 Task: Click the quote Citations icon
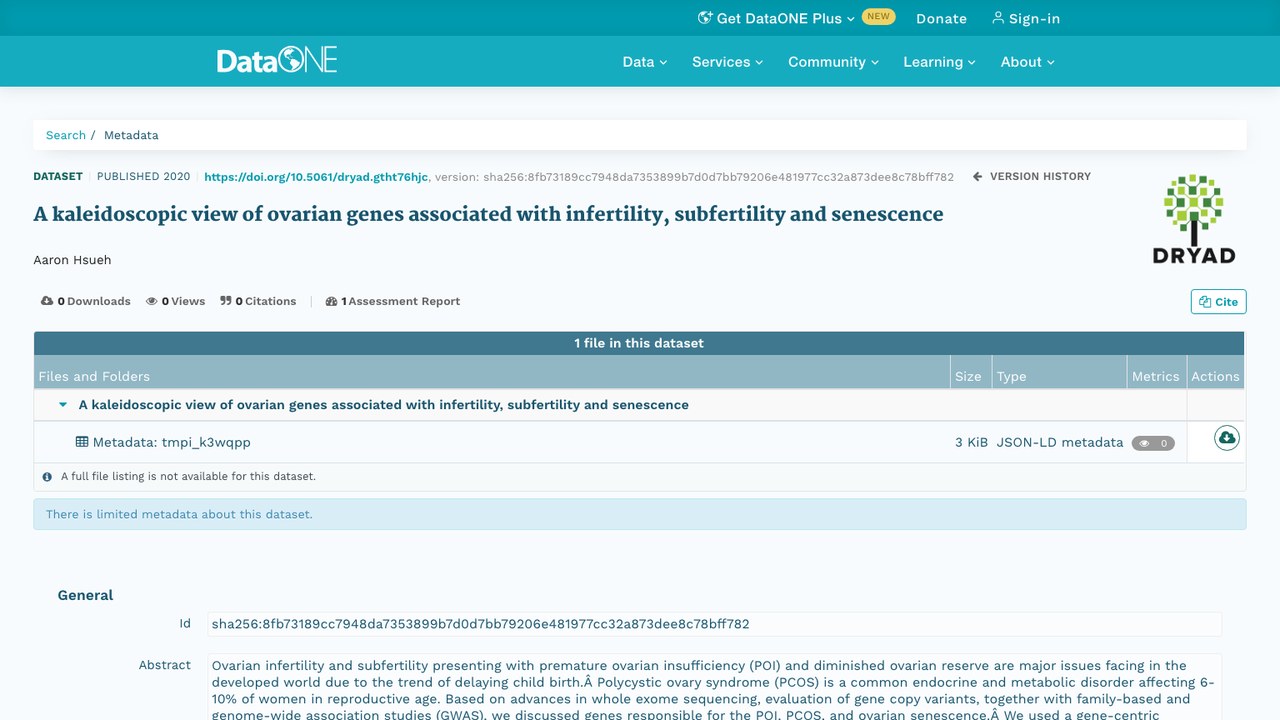pyautogui.click(x=226, y=301)
